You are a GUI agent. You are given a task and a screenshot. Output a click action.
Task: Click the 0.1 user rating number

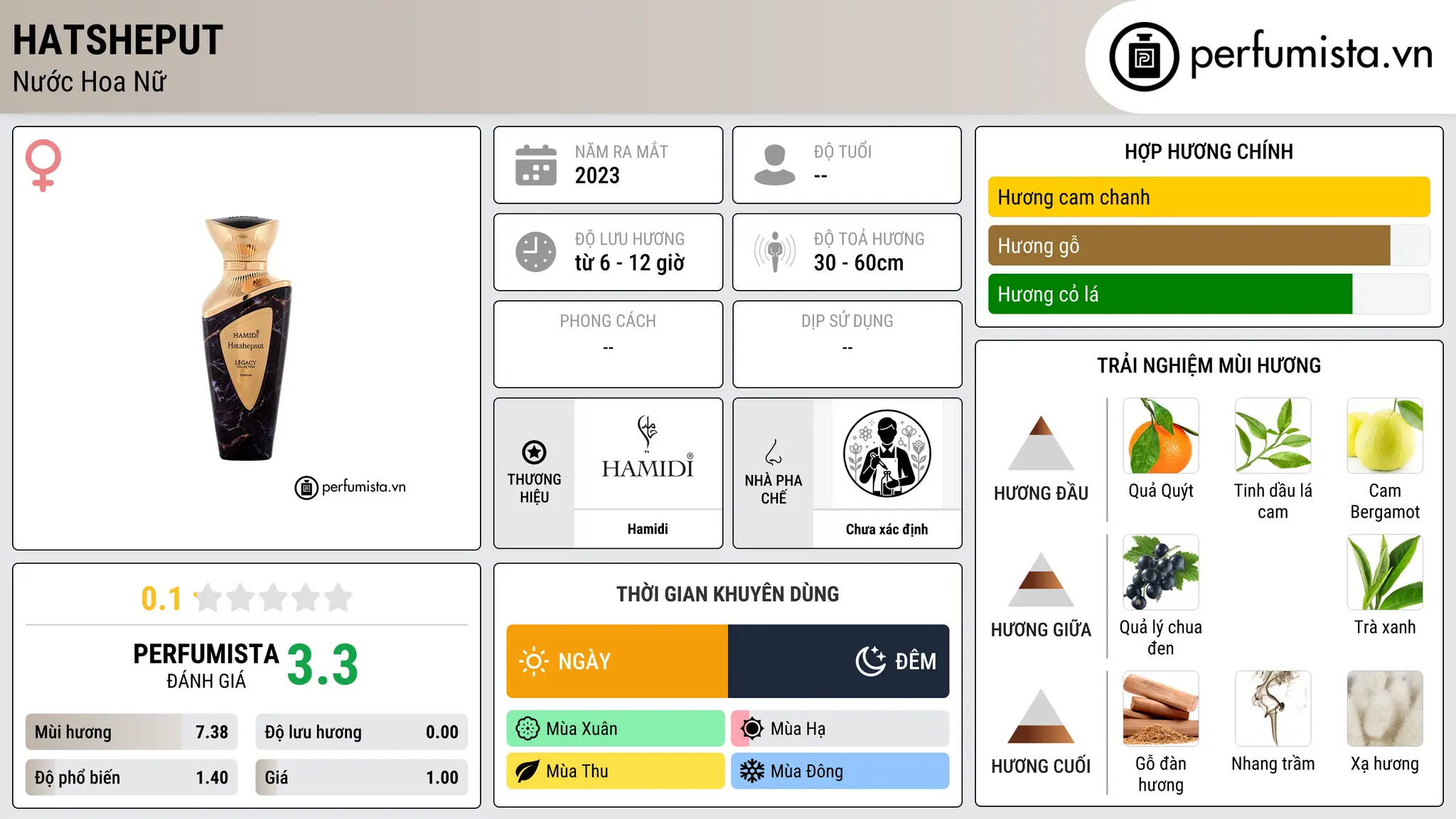161,599
